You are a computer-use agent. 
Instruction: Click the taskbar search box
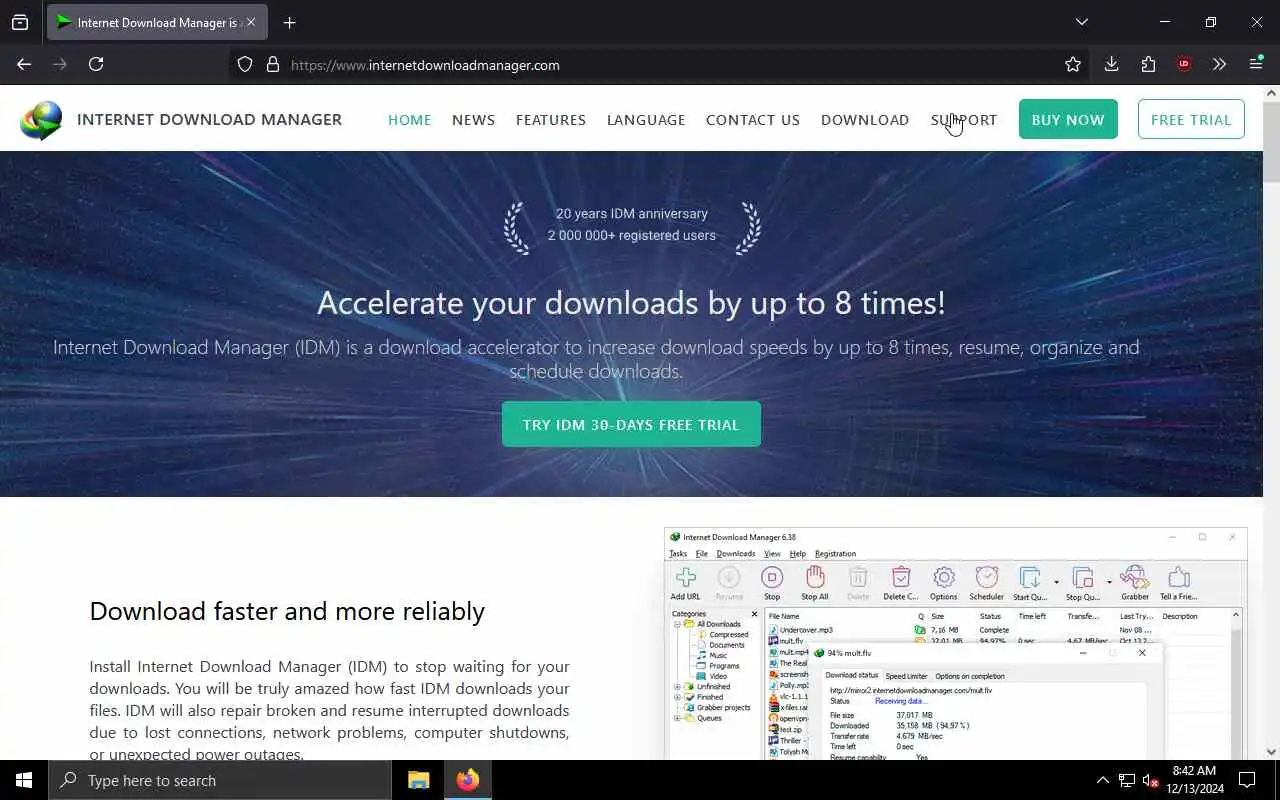coord(220,780)
